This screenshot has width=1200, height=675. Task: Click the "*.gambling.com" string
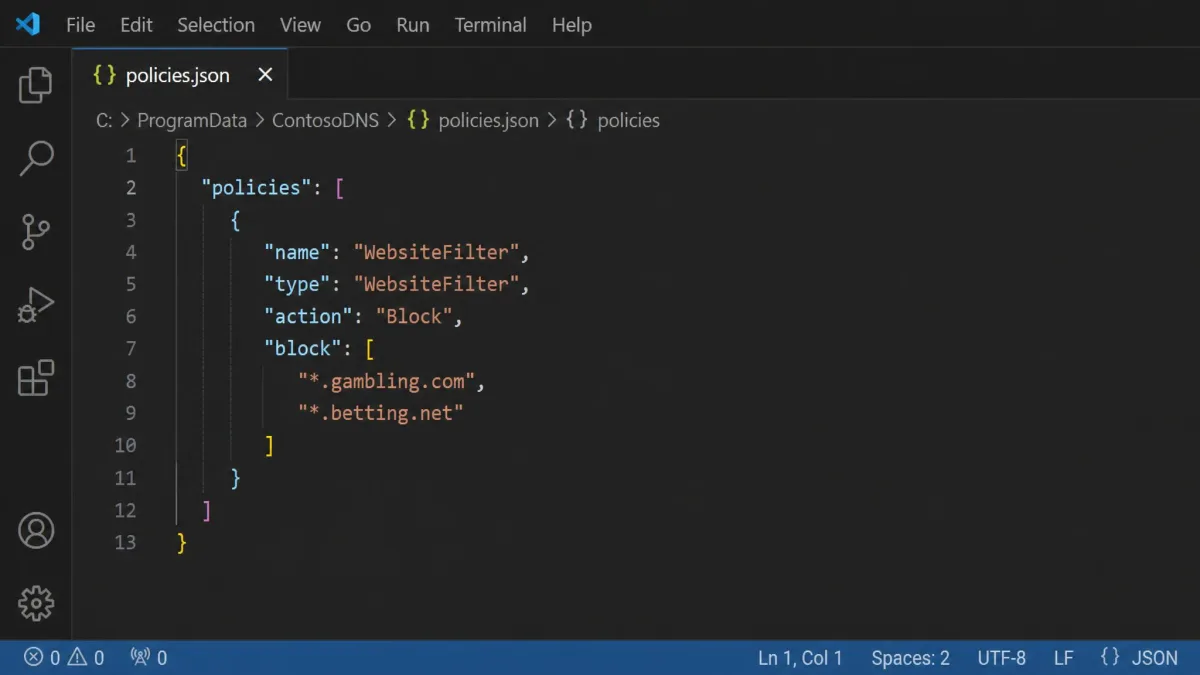pyautogui.click(x=386, y=381)
